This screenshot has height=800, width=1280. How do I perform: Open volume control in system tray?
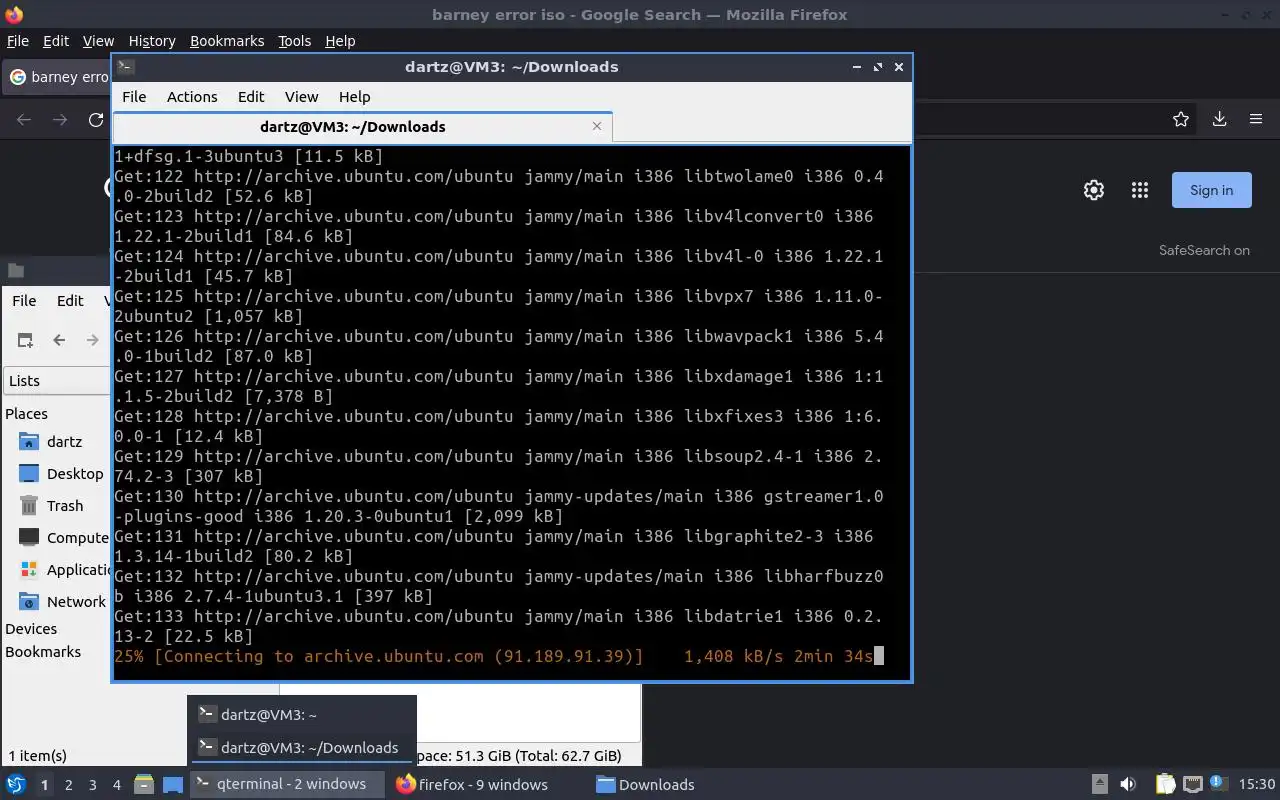coord(1128,784)
